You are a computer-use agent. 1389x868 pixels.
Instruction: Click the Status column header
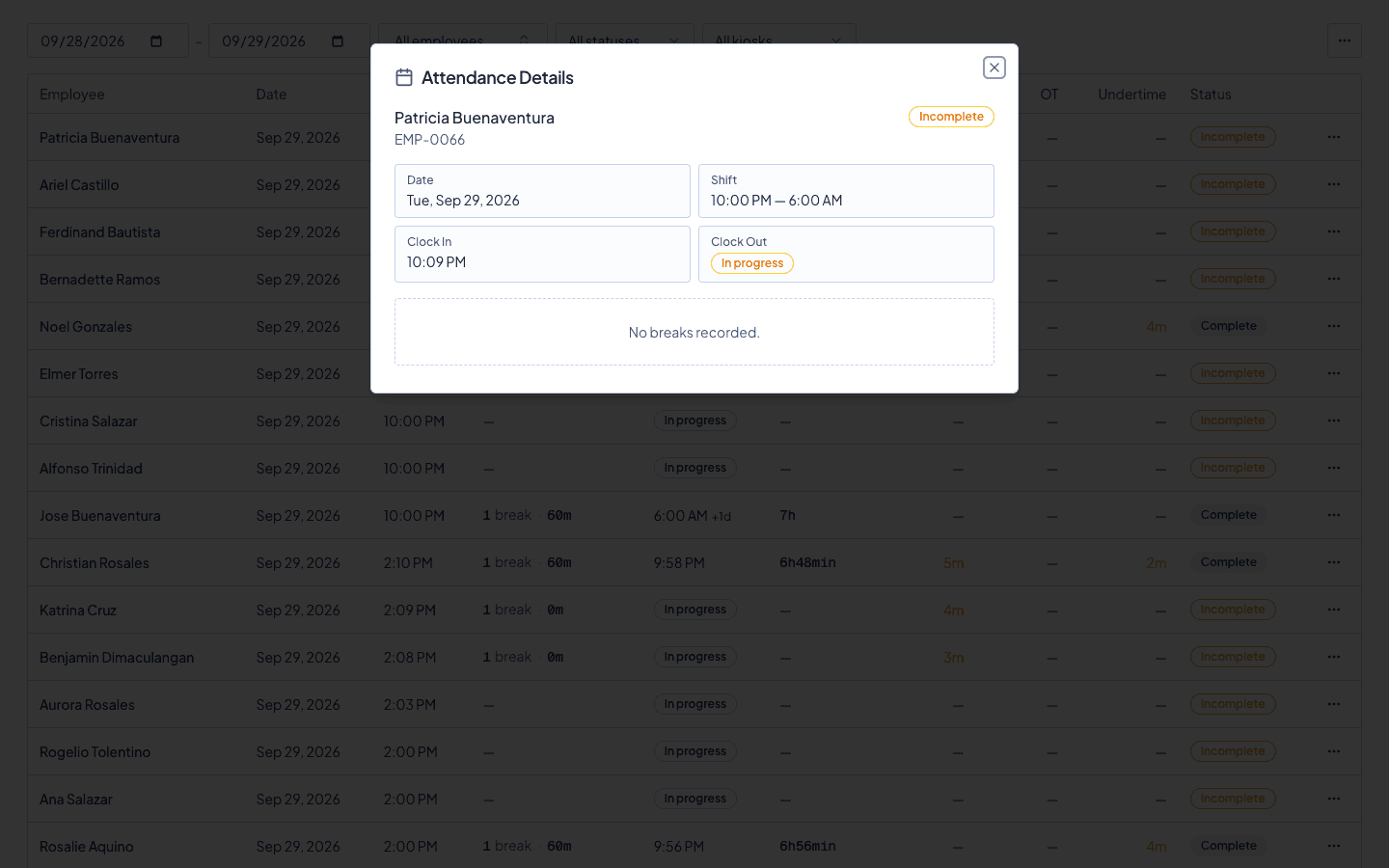pyautogui.click(x=1211, y=95)
